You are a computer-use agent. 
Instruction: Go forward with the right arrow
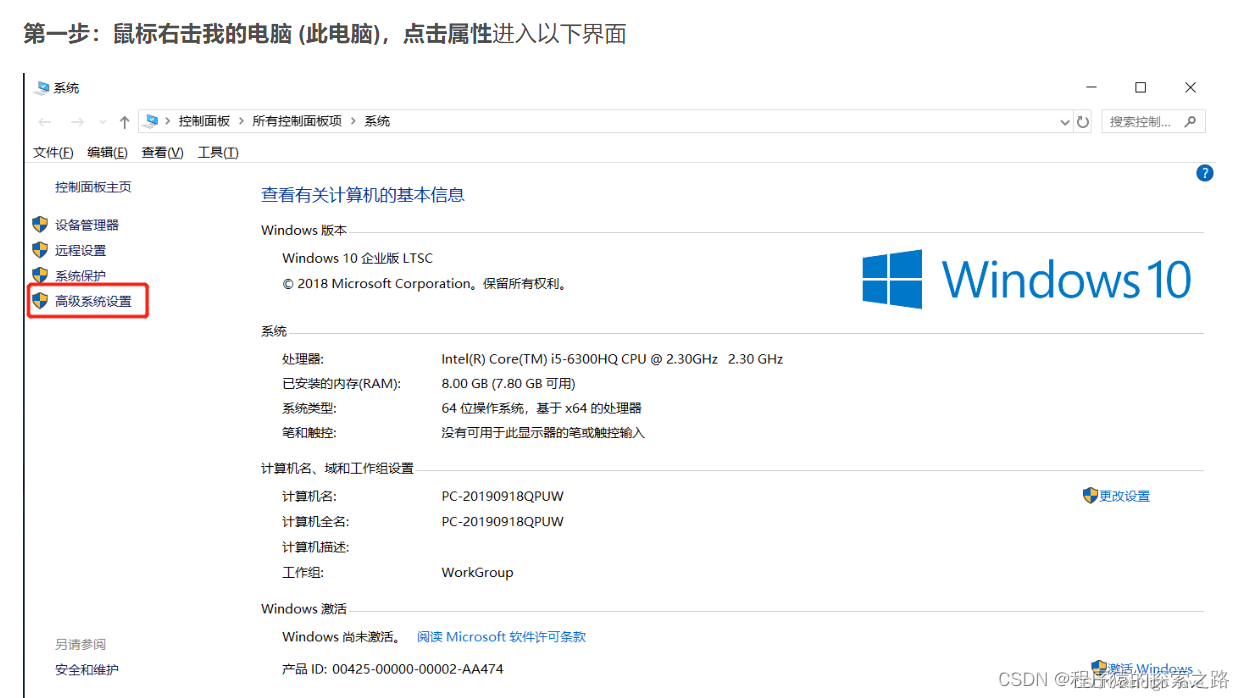pos(77,122)
